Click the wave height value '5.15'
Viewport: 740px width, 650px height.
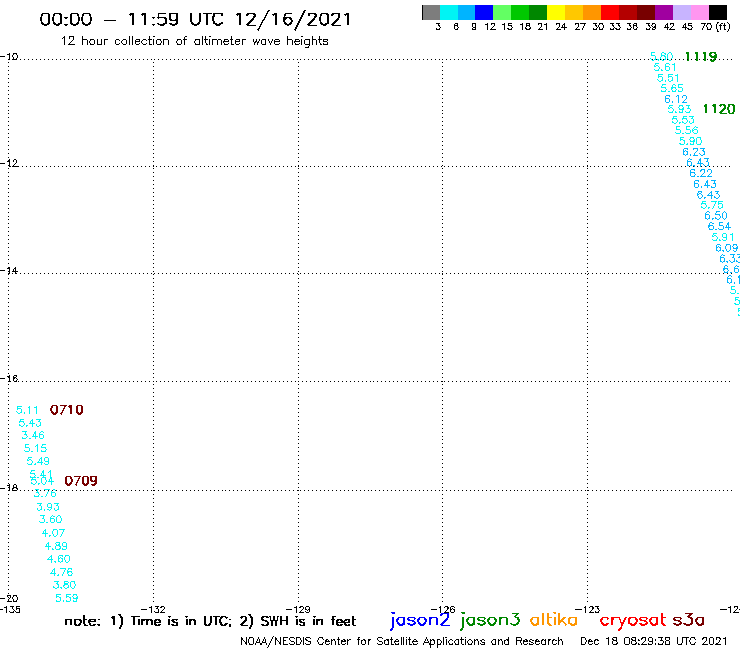tap(35, 448)
